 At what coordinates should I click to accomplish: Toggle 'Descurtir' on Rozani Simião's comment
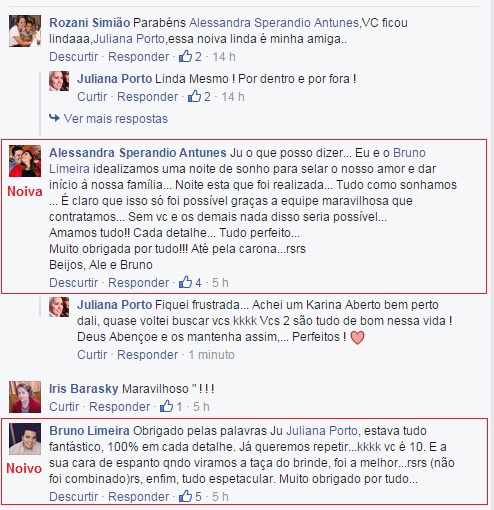click(x=74, y=57)
